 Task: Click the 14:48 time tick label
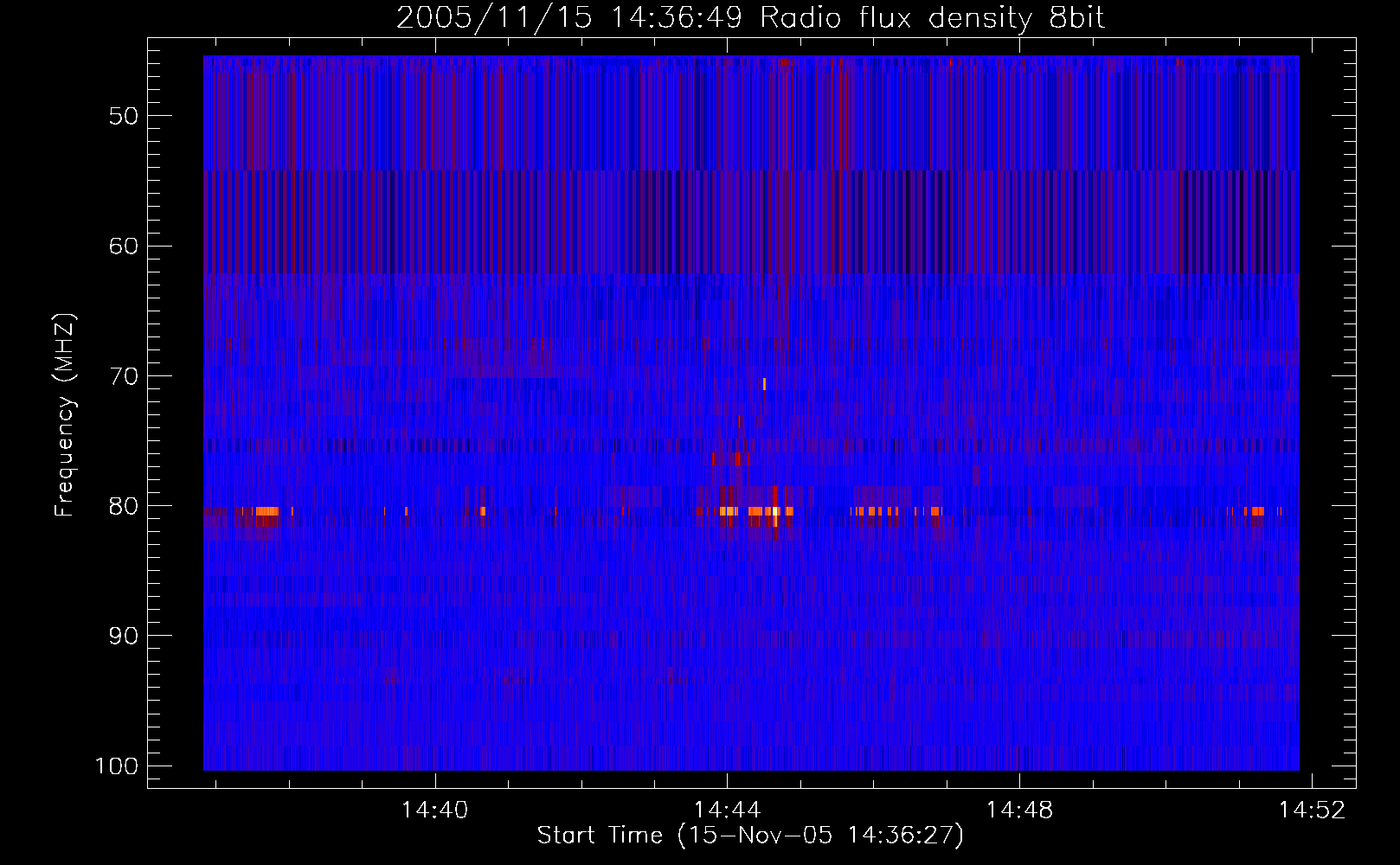[1020, 811]
